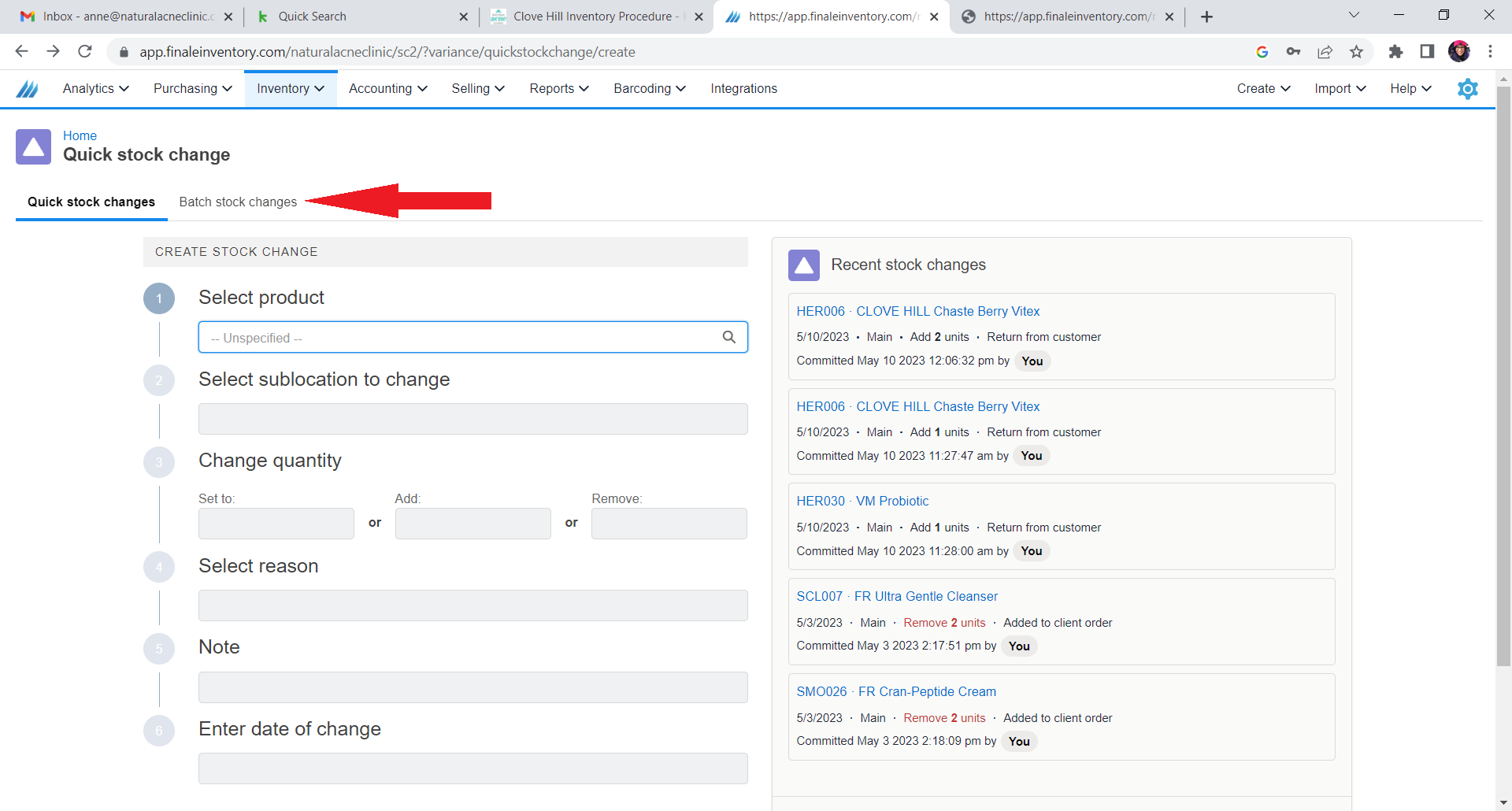Screen dimensions: 1512x811
Task: Click the Set to quantity field
Action: click(x=276, y=524)
